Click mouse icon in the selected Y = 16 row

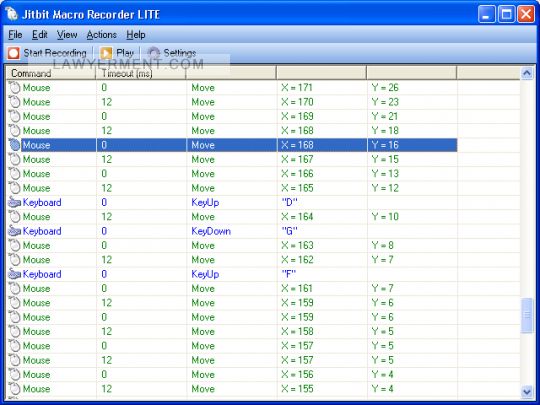[x=14, y=145]
